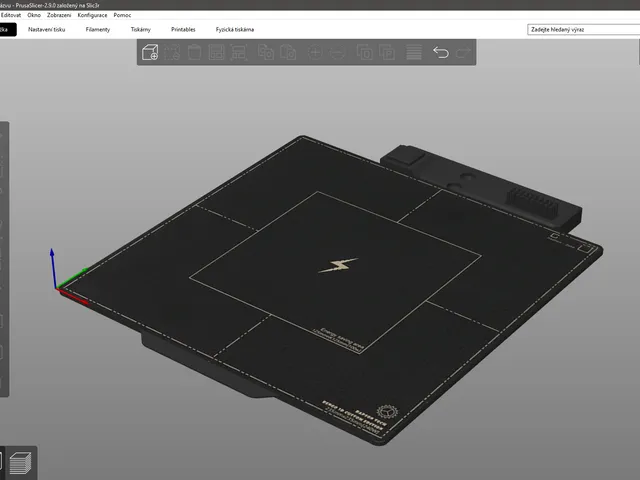Switch to Tiskárny tab
This screenshot has height=480, width=640.
tap(140, 29)
